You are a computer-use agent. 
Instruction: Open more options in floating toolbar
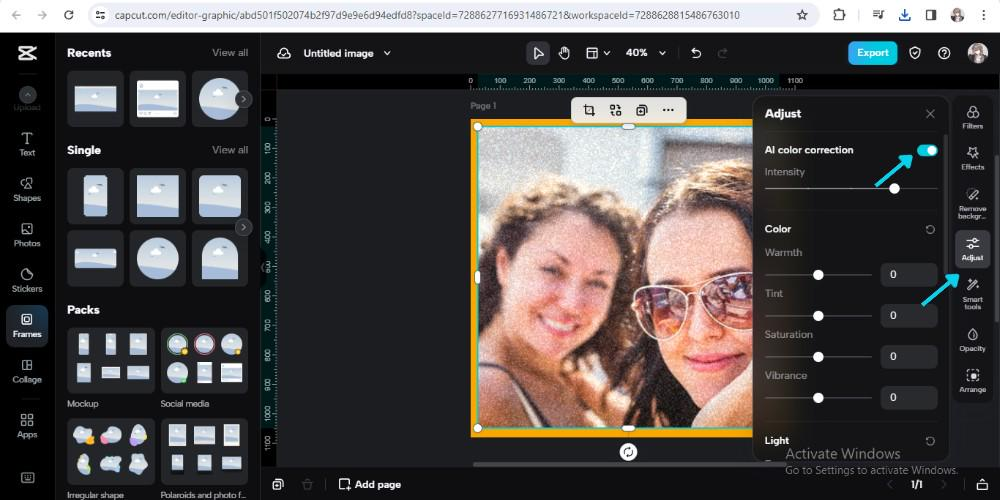(x=668, y=110)
